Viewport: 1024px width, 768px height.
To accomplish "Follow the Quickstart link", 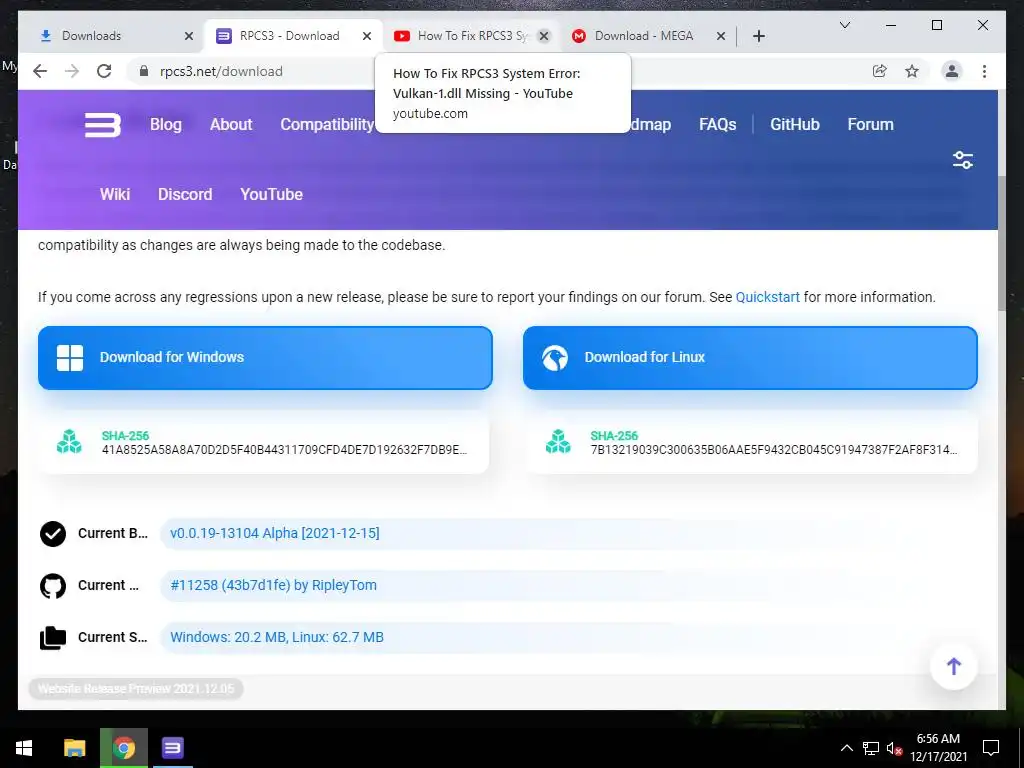I will pos(767,297).
